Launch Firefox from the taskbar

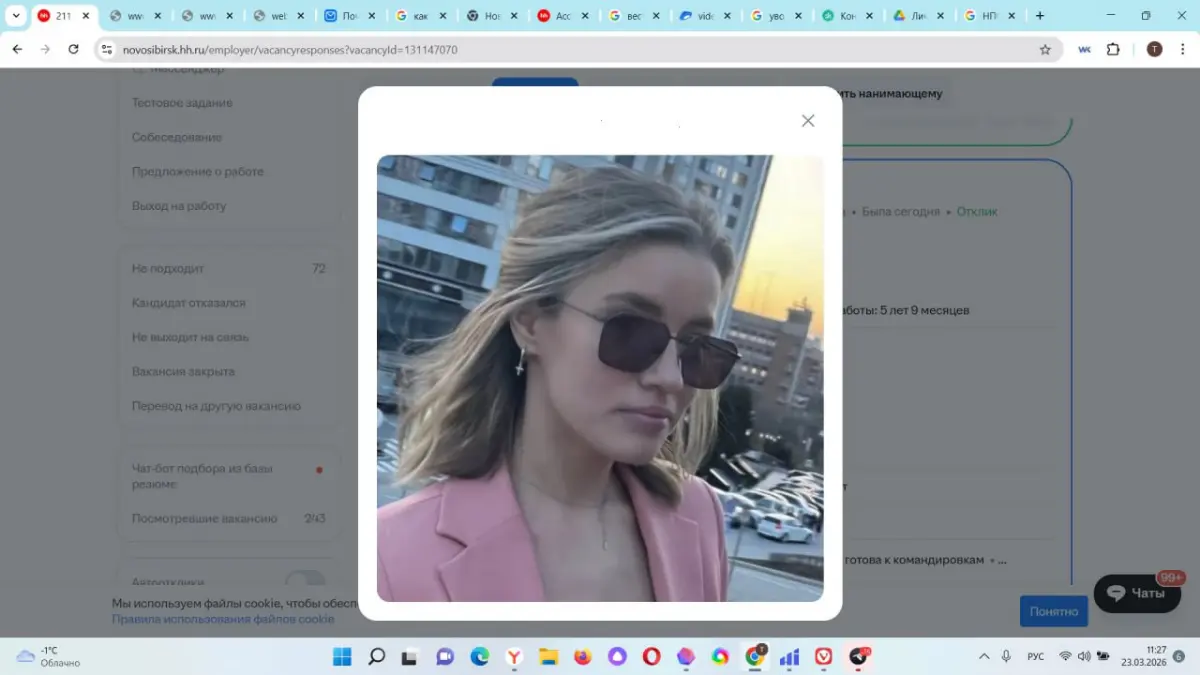(x=583, y=657)
